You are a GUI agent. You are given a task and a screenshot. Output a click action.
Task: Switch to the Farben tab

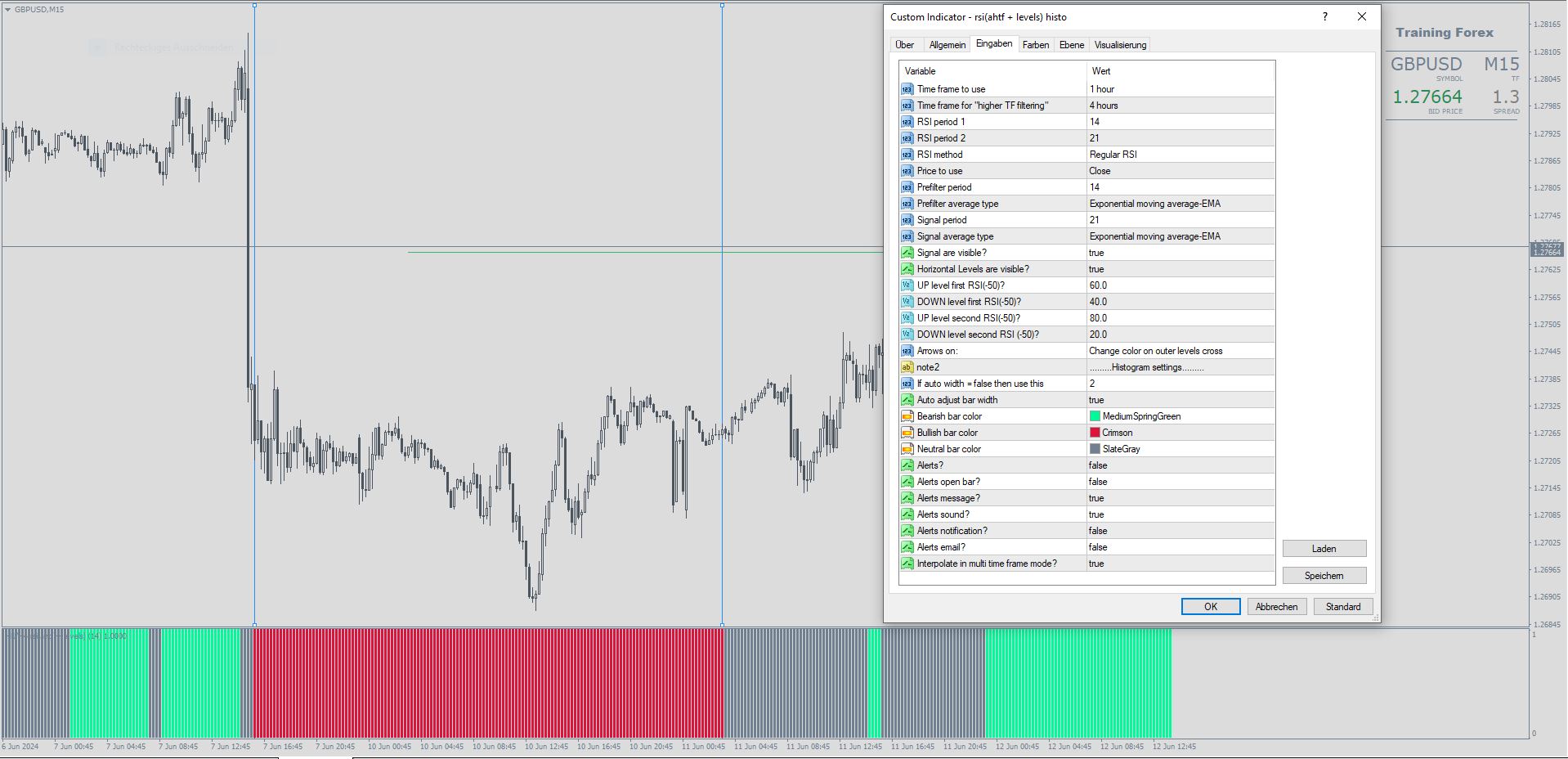[1036, 45]
